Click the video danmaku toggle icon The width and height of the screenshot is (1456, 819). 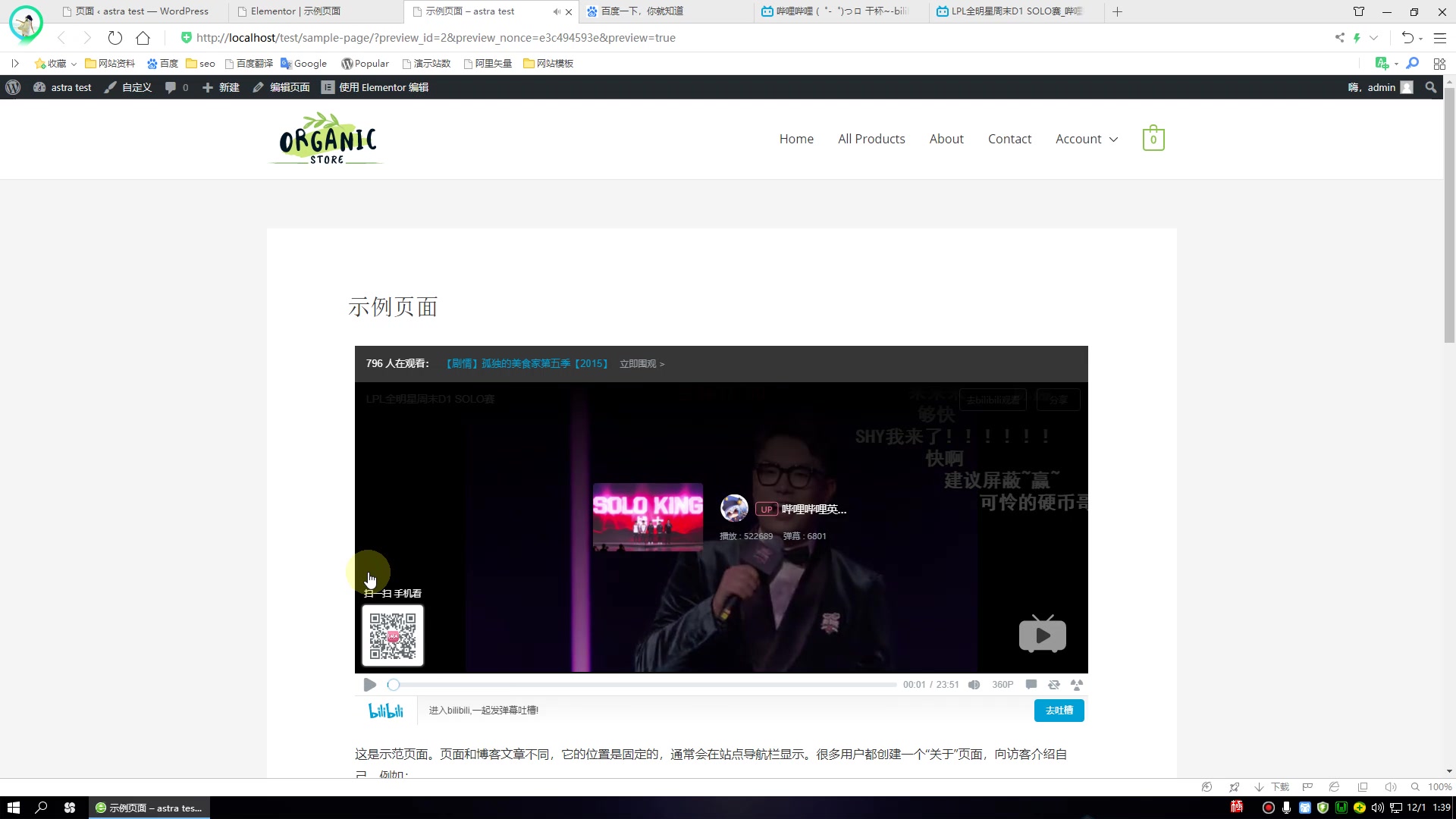click(x=1031, y=684)
